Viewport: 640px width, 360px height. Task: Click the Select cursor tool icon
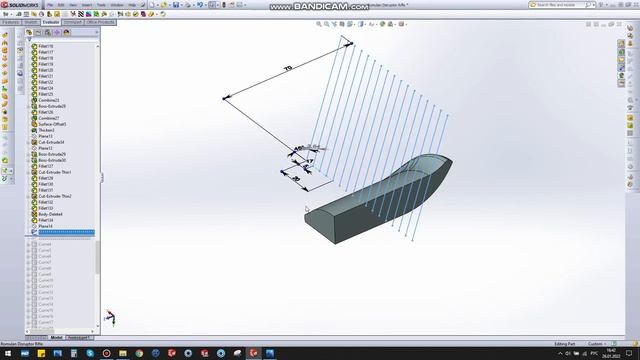212,5
